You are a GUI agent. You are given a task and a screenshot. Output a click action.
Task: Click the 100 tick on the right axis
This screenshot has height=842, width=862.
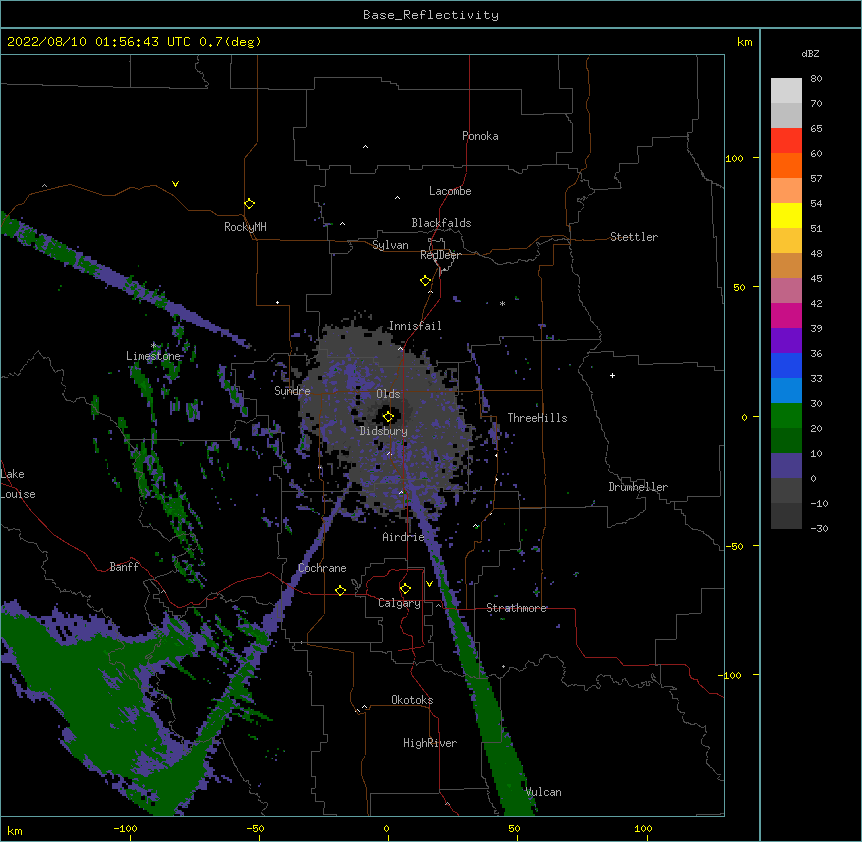coord(734,158)
